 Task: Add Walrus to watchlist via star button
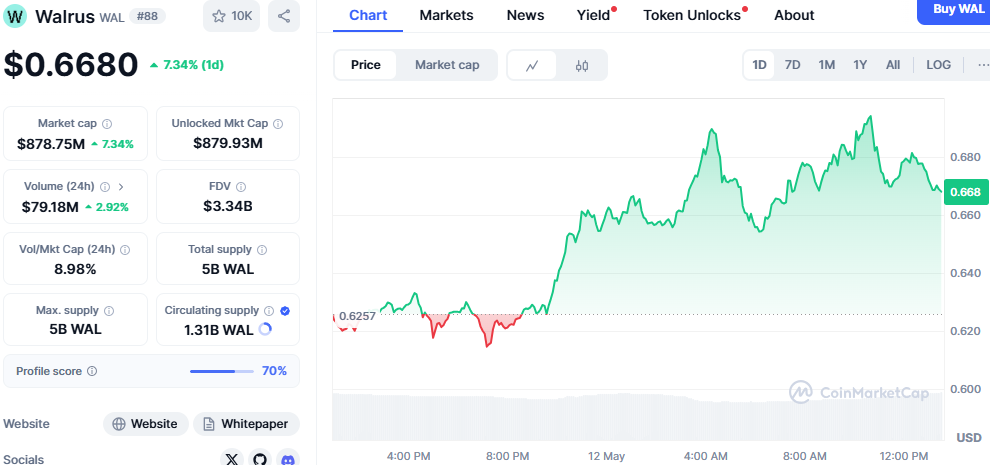tap(232, 16)
